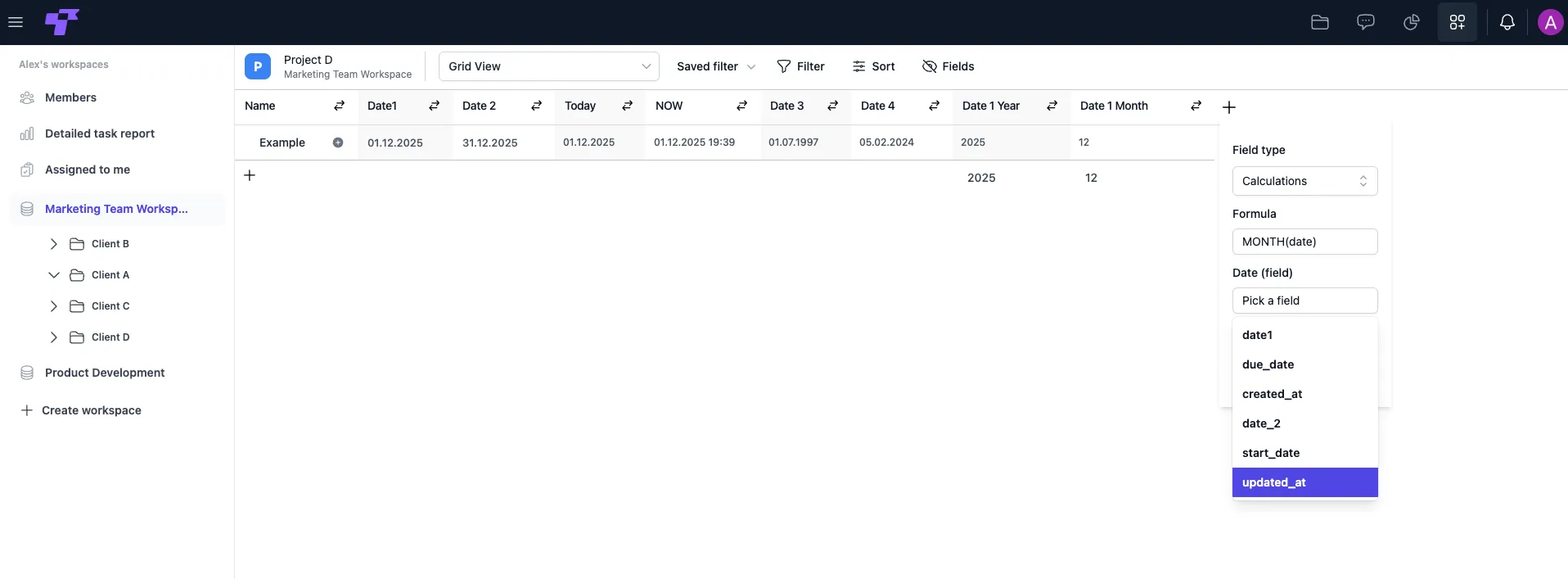Click the swap icon in Date 3 column
Screen dimensions: 1568x579
[x=833, y=106]
